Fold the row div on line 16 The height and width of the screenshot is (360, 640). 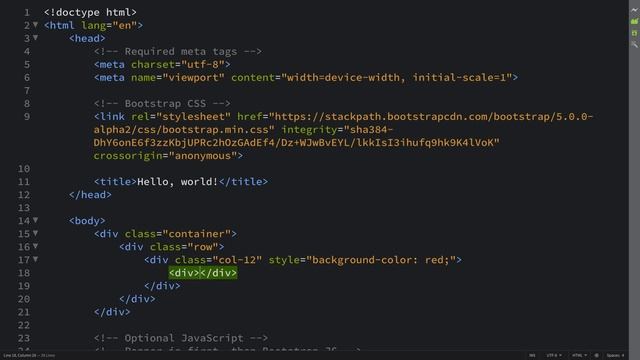tap(36, 247)
